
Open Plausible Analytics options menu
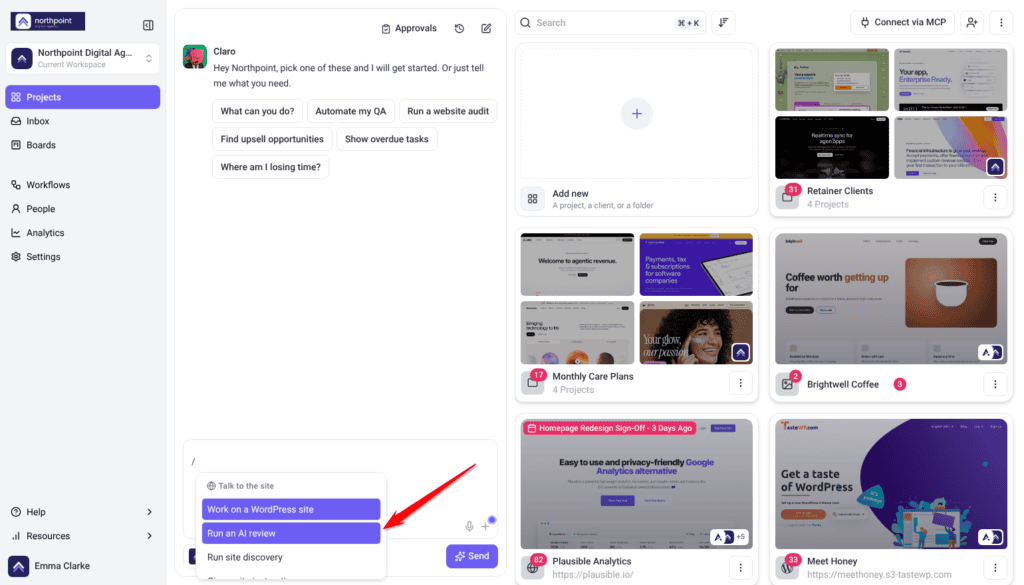coord(741,567)
